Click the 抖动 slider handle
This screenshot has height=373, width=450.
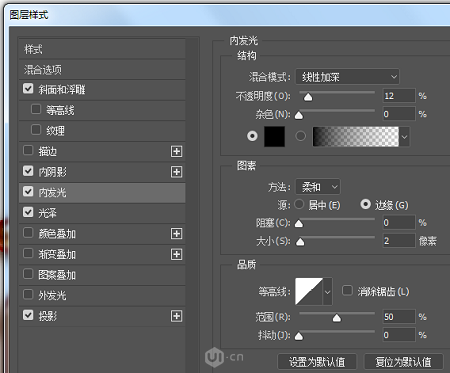tap(299, 336)
